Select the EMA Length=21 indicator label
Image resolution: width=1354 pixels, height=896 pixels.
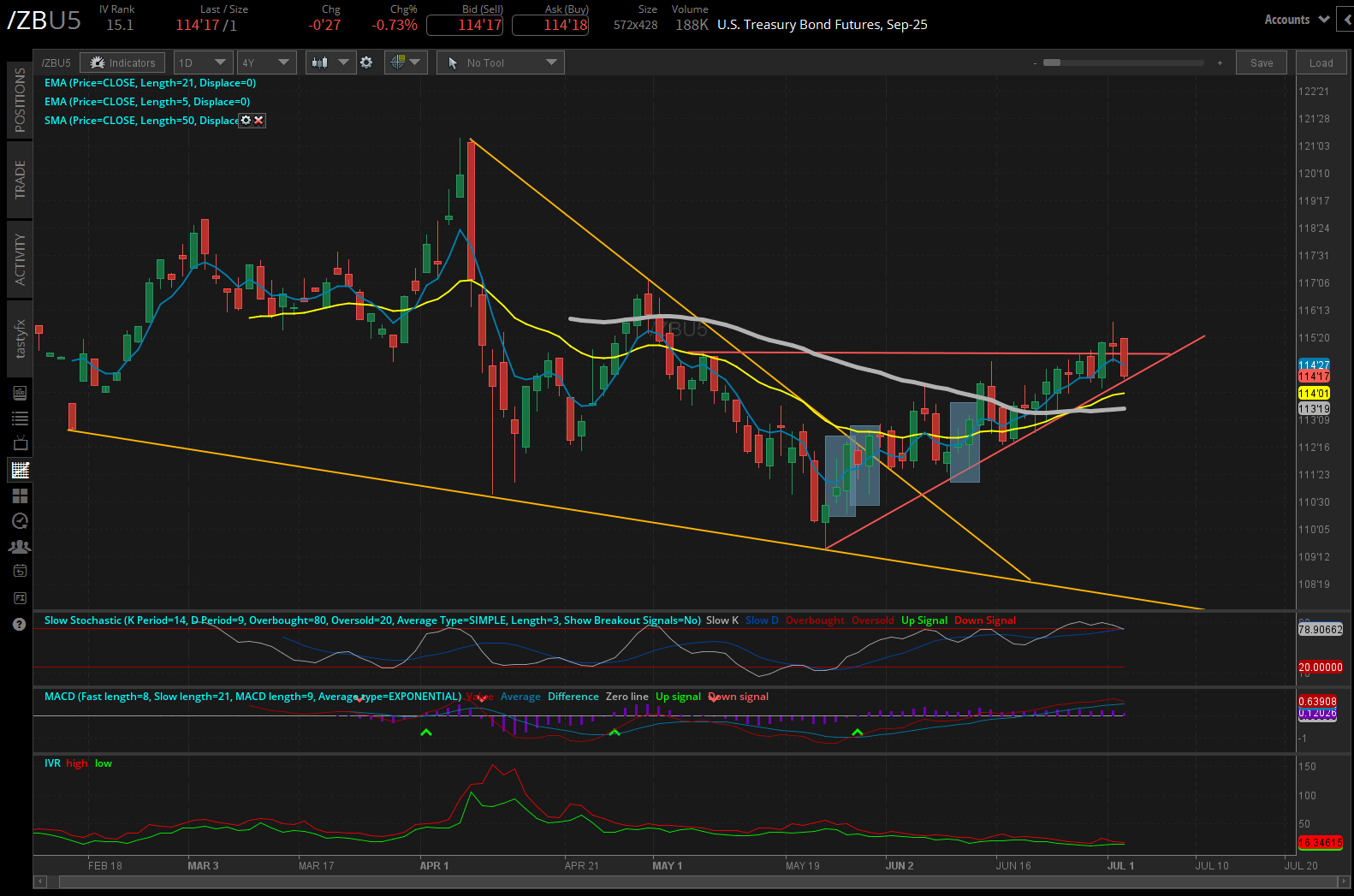[150, 83]
